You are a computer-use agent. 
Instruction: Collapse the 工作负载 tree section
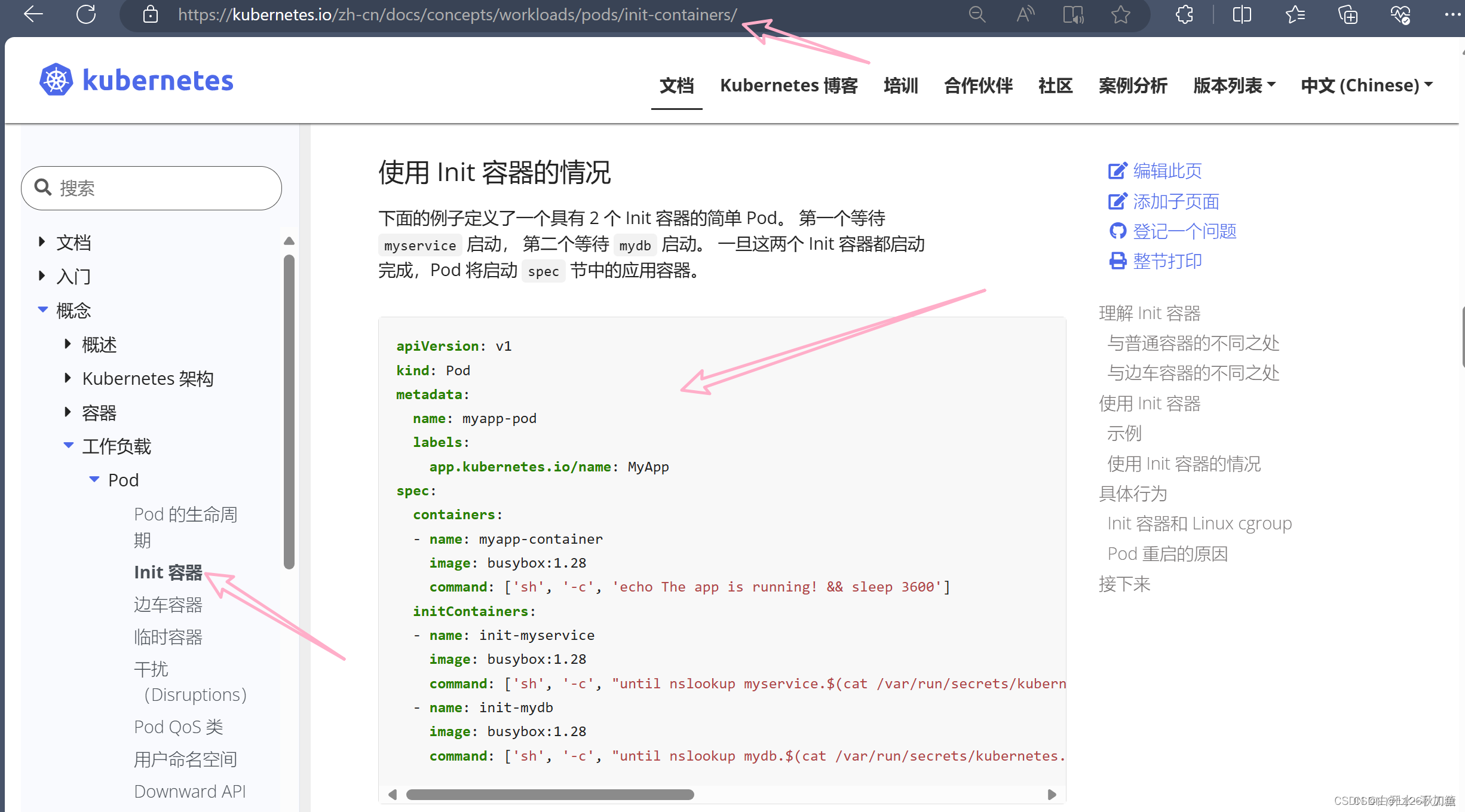pyautogui.click(x=68, y=445)
